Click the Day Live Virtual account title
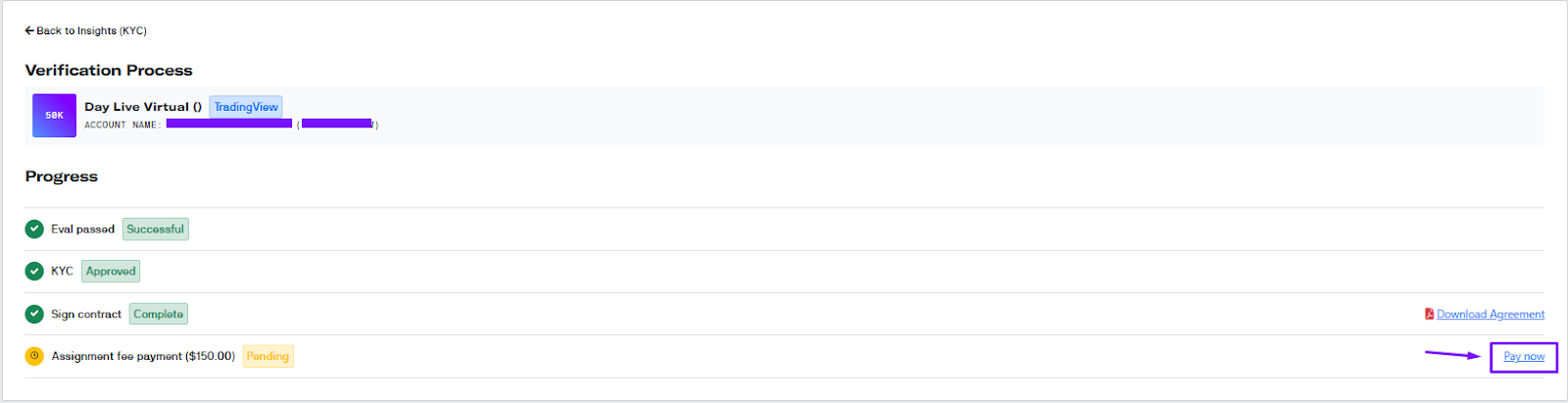Image resolution: width=1568 pixels, height=403 pixels. coord(143,107)
